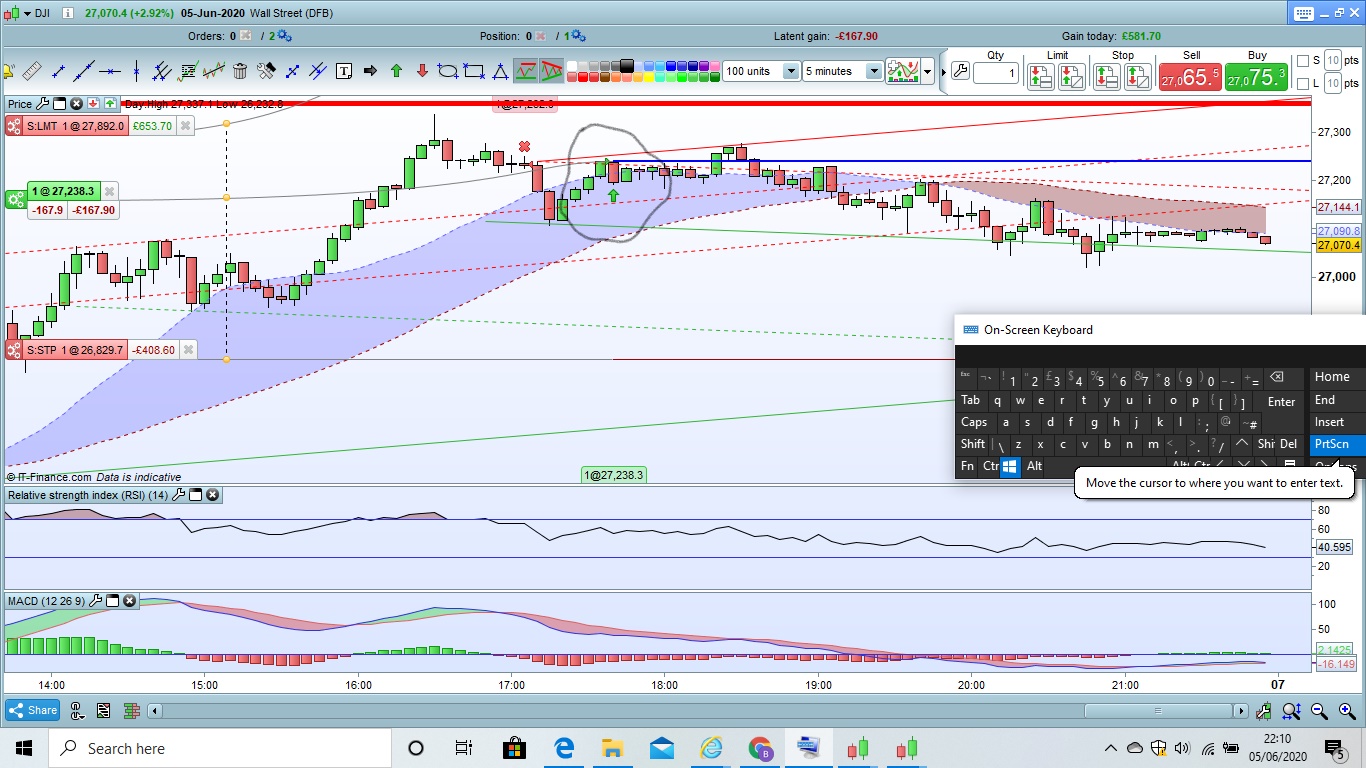Image resolution: width=1366 pixels, height=768 pixels.
Task: Select the rectangle drawing tool
Action: [x=474, y=71]
